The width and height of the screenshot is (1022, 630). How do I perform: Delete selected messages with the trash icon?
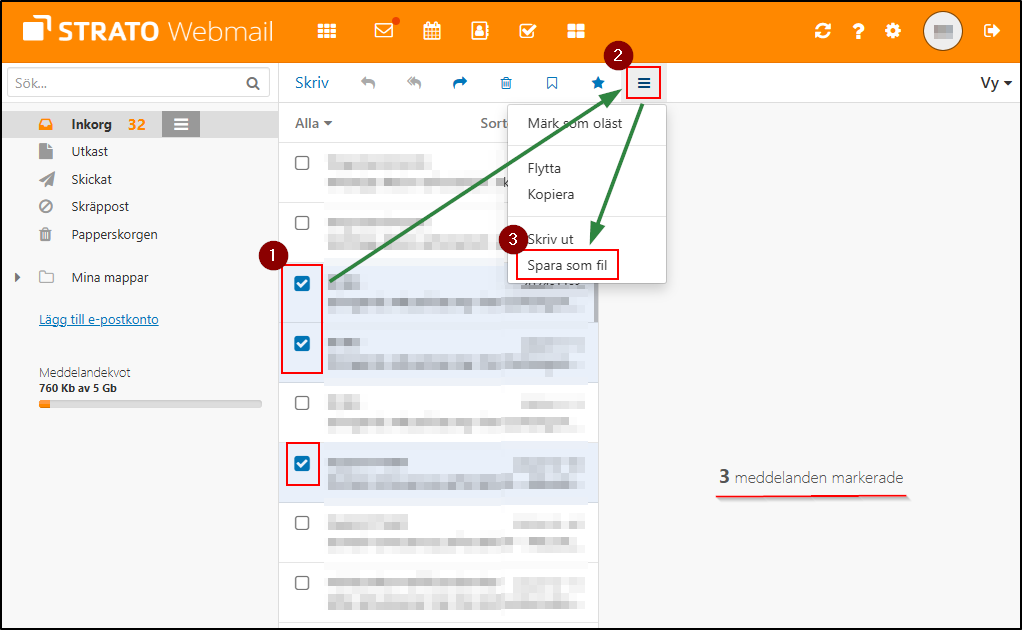click(x=506, y=83)
